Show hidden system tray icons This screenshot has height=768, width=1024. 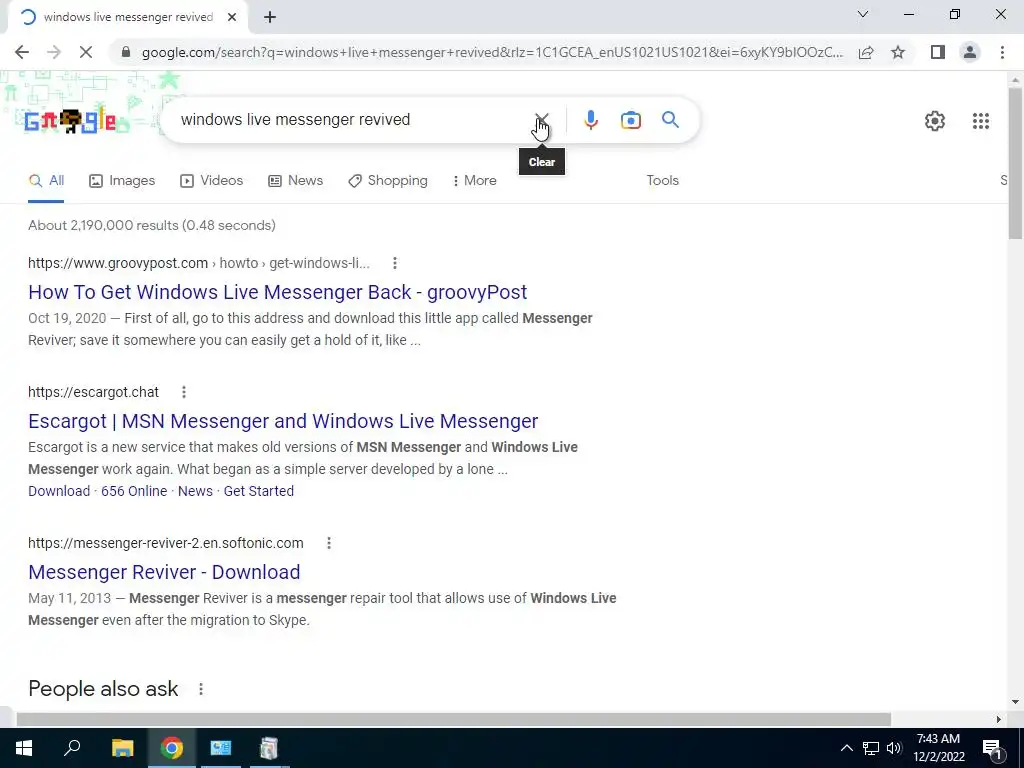[x=846, y=748]
